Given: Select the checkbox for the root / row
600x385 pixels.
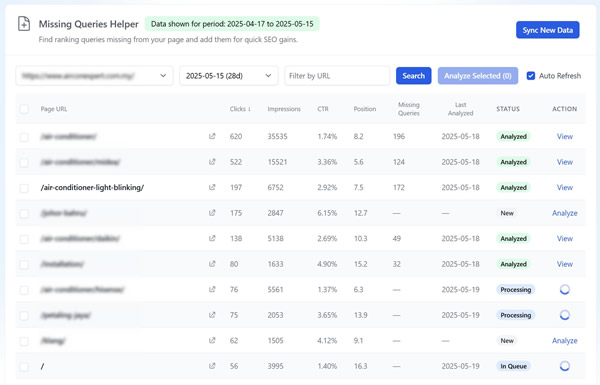Looking at the screenshot, I should coord(24,367).
